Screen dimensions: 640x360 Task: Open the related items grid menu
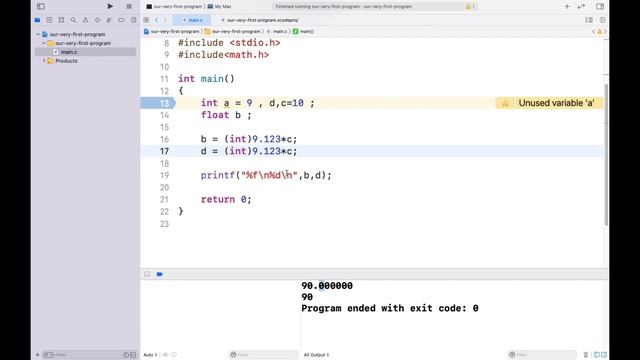point(146,20)
